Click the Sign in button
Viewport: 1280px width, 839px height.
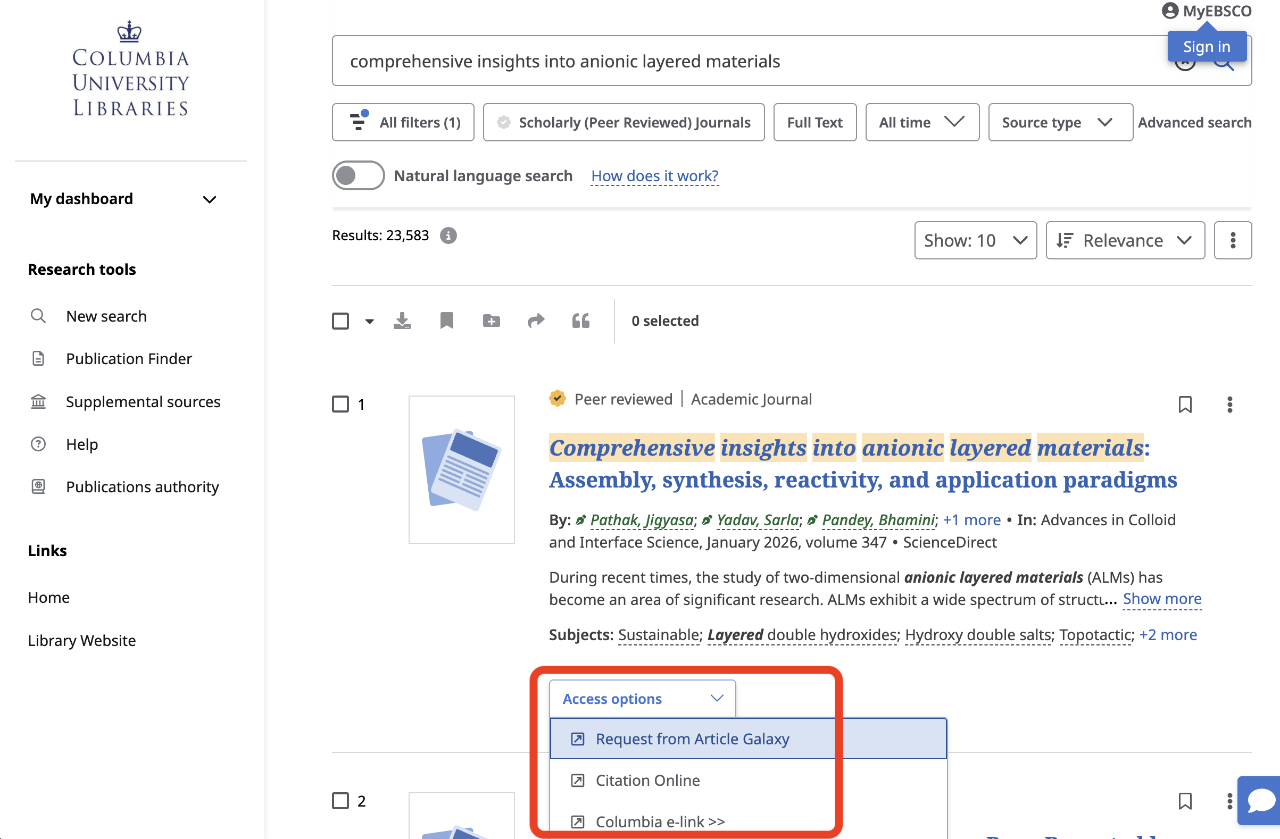1206,45
